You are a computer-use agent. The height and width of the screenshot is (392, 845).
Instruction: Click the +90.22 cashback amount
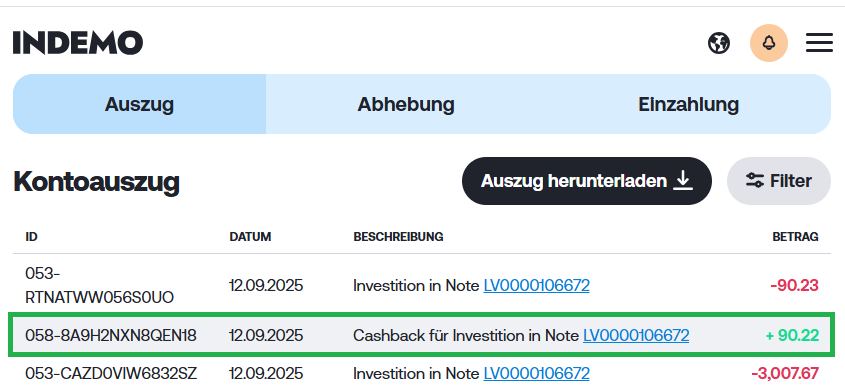[x=792, y=336]
